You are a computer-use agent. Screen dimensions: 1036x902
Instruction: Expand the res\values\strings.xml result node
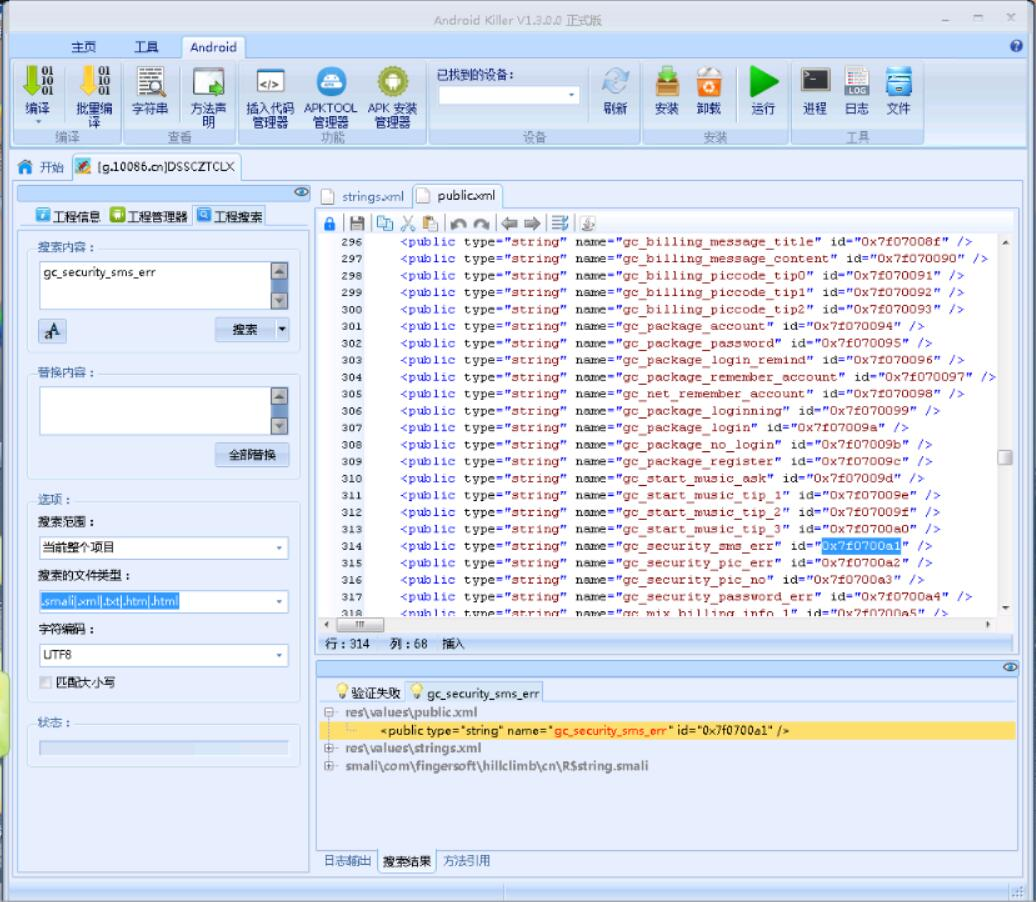click(x=328, y=748)
